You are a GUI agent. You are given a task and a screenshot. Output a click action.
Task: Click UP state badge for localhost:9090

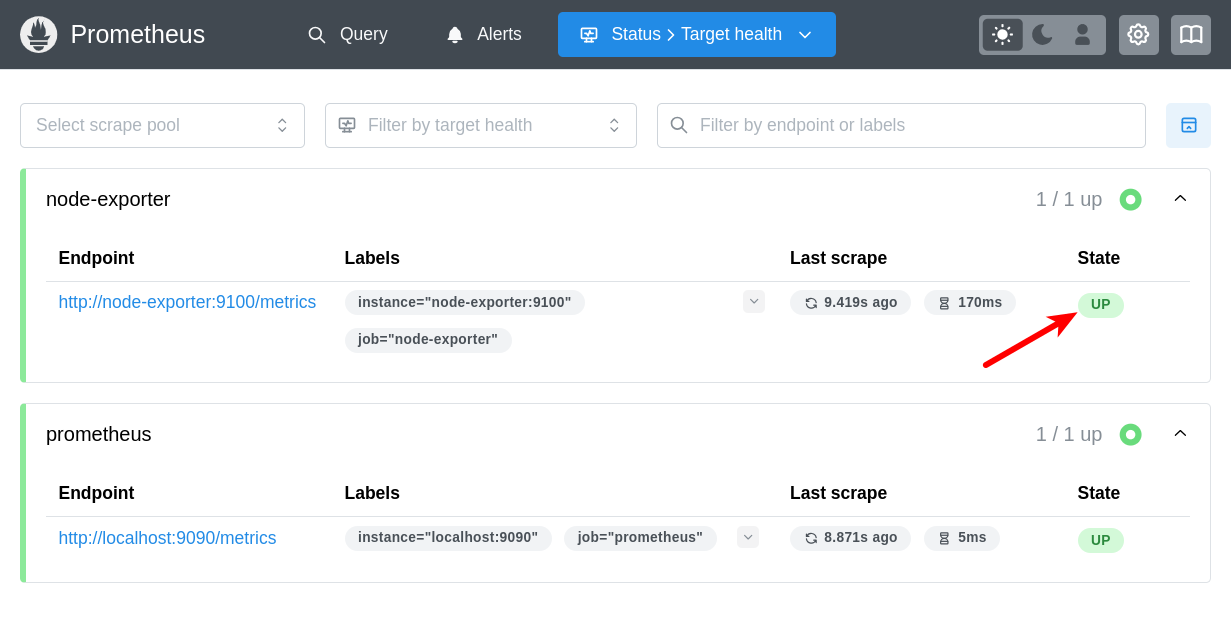(x=1100, y=540)
